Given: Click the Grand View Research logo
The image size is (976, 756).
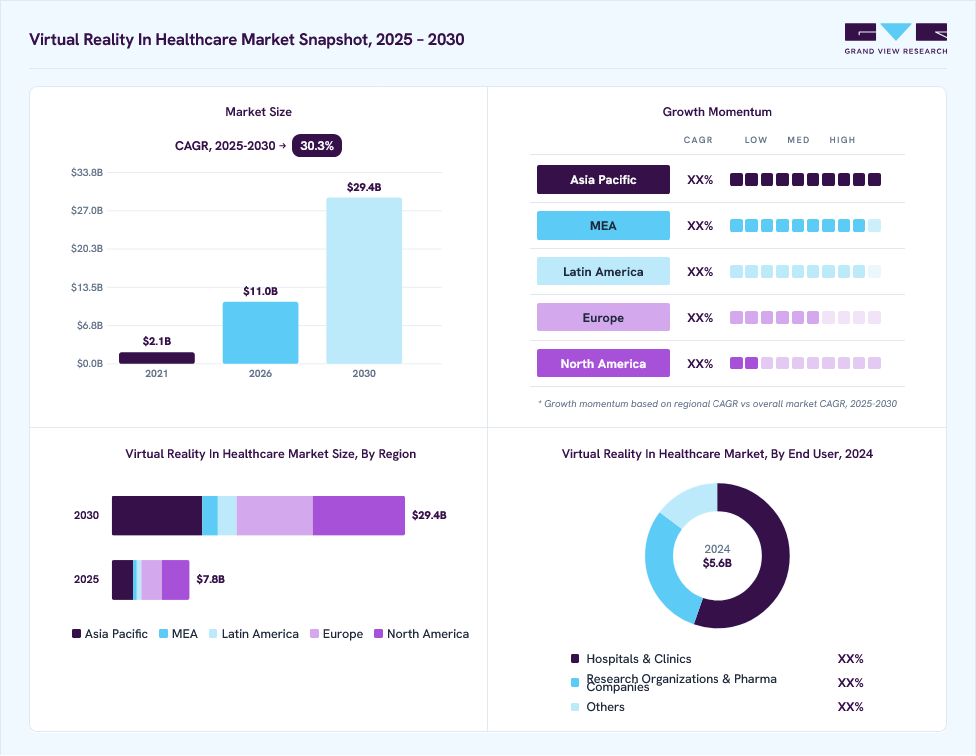Looking at the screenshot, I should 896,39.
